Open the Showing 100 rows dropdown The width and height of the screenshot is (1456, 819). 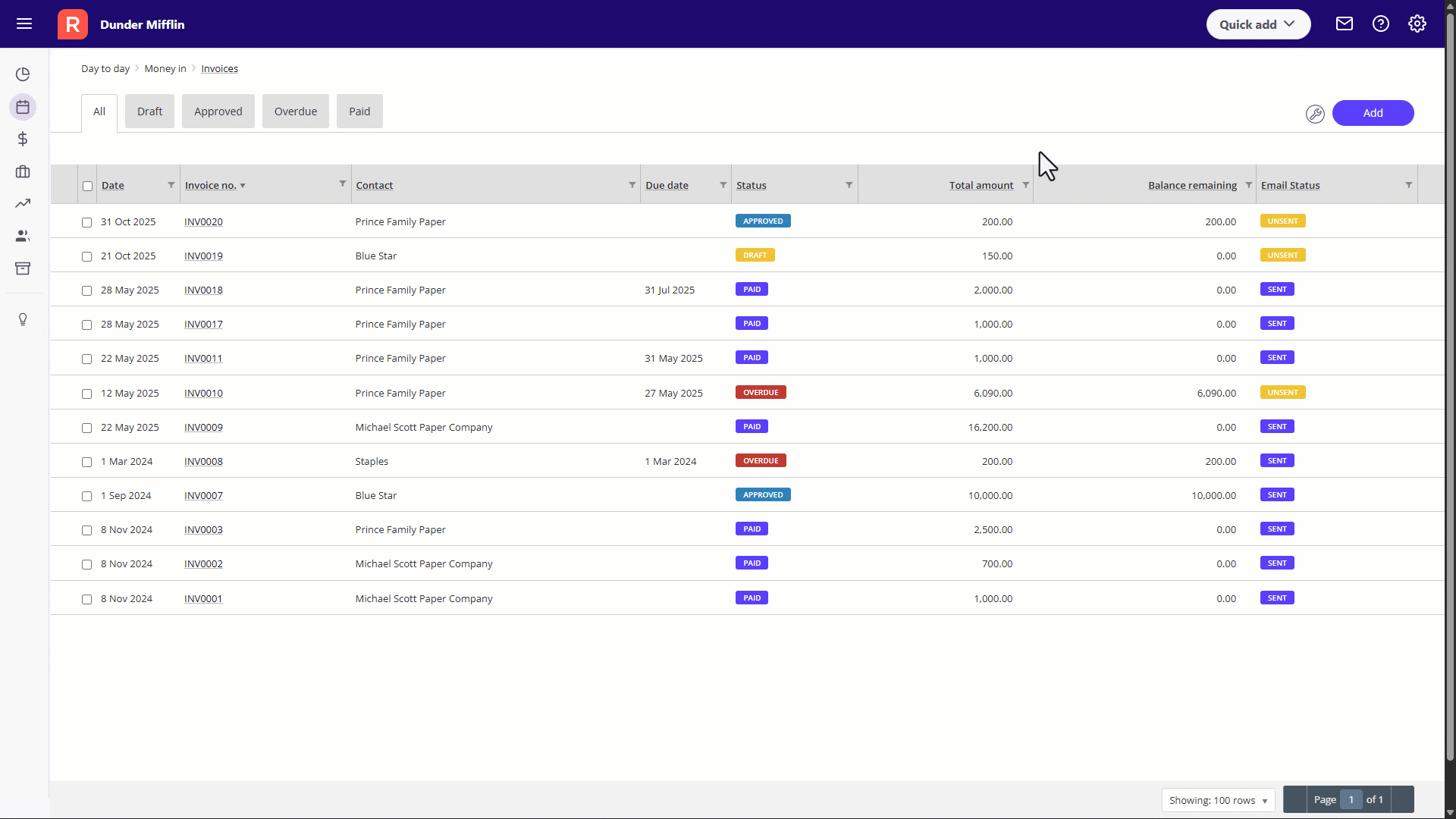click(x=1217, y=800)
